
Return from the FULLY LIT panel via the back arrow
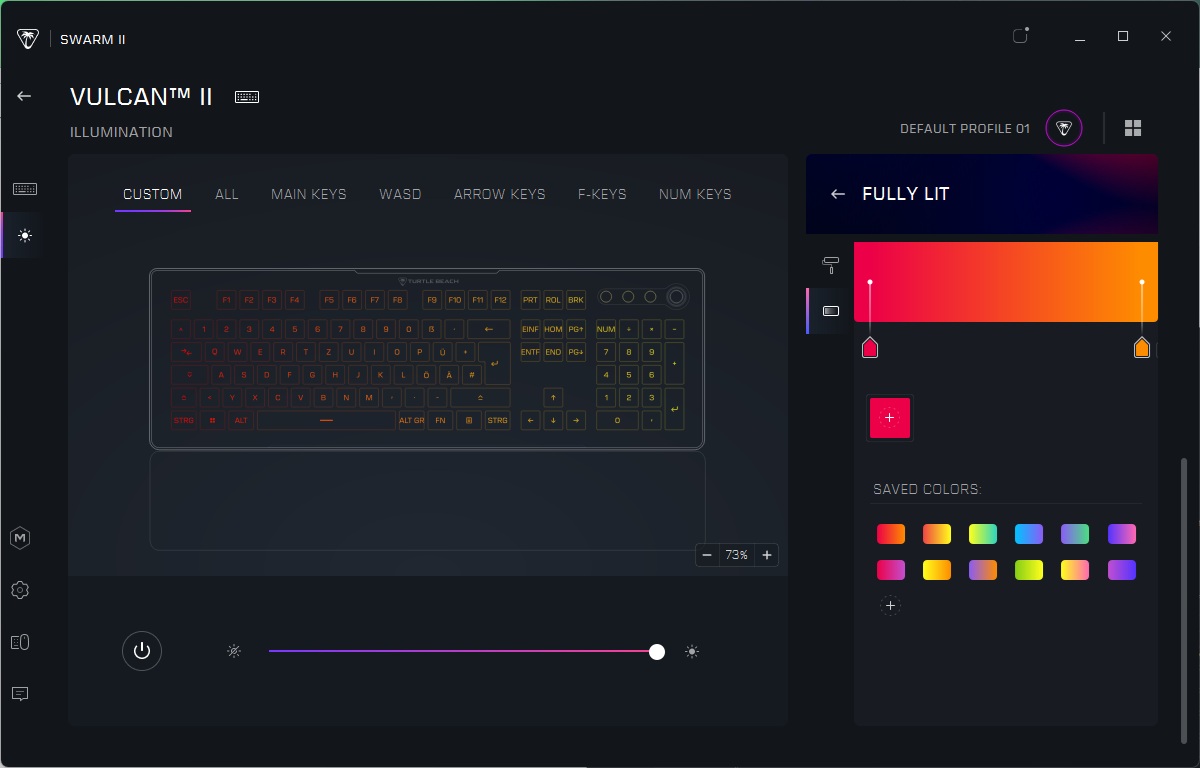tap(838, 194)
